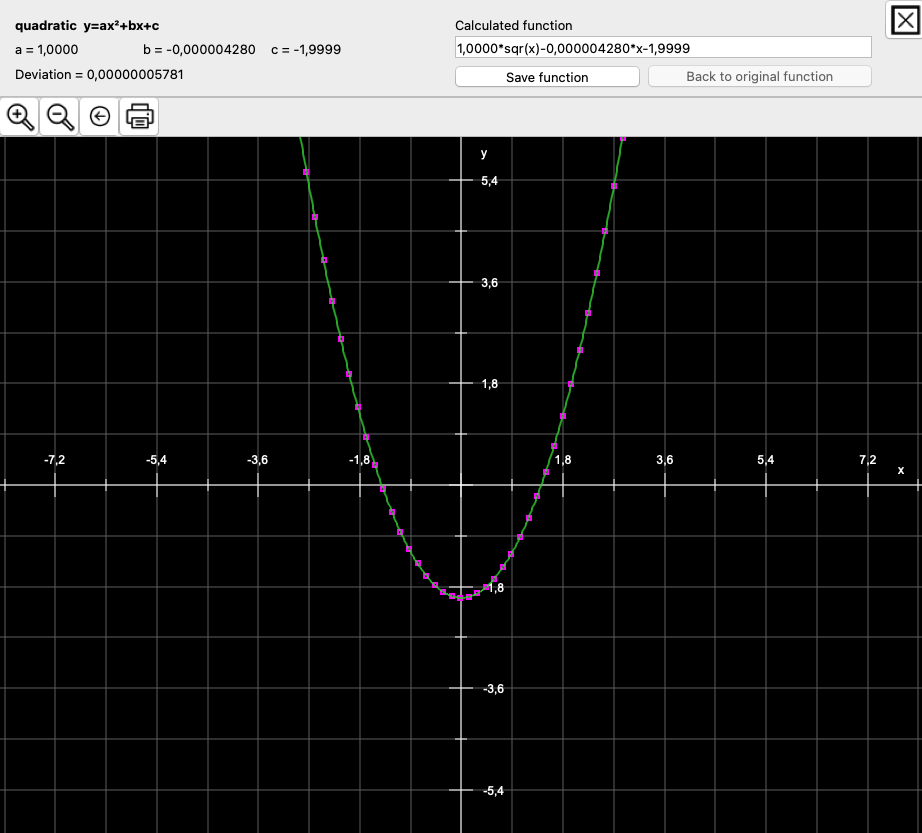922x833 pixels.
Task: Close the regression window with the X
Action: (904, 19)
